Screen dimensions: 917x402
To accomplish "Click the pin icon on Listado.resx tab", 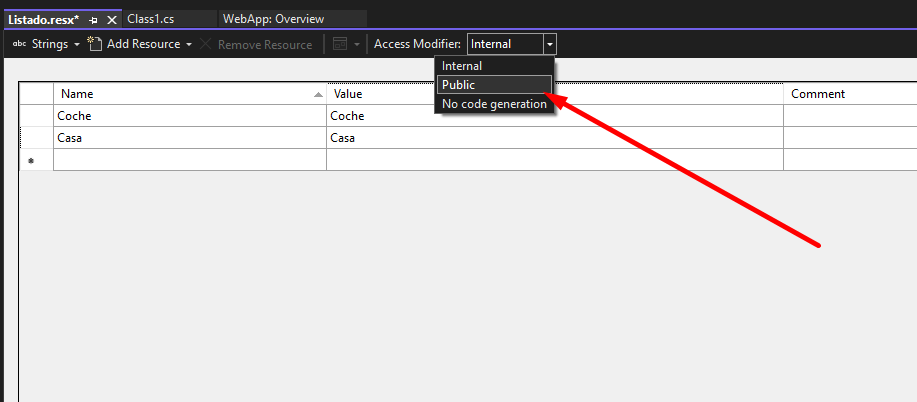I will point(94,20).
